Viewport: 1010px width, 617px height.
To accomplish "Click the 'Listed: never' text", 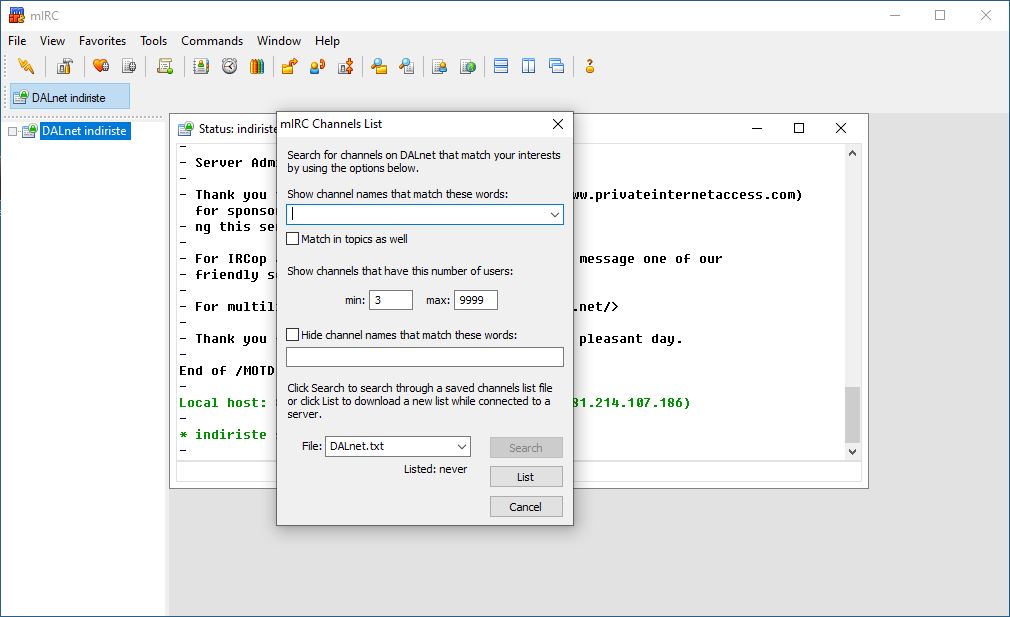I will [435, 470].
